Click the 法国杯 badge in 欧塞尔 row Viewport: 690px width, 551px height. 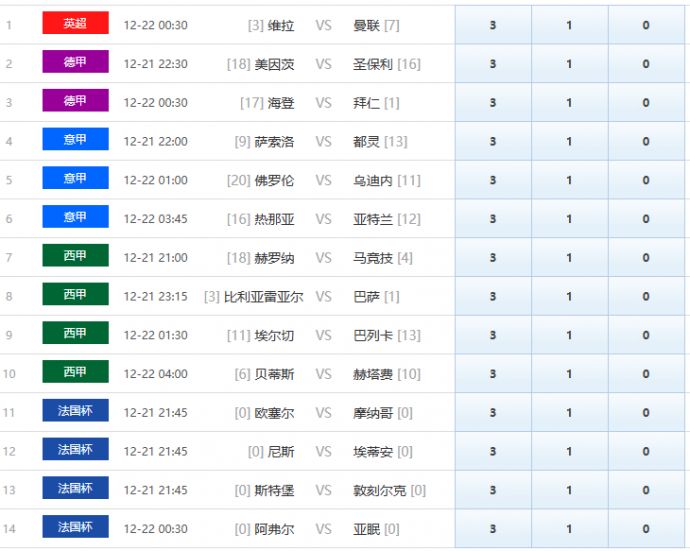(75, 411)
